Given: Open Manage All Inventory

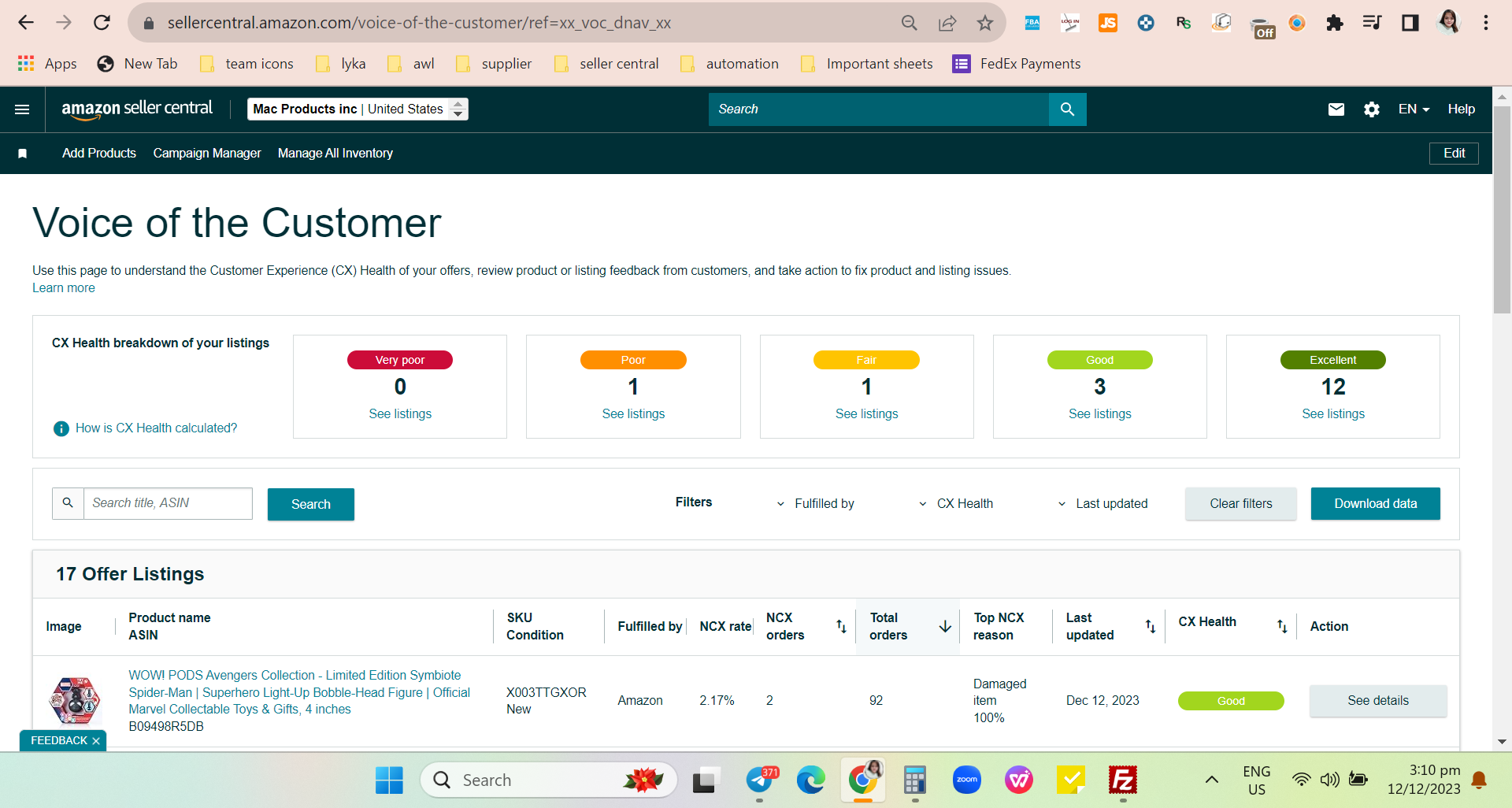Looking at the screenshot, I should point(335,154).
